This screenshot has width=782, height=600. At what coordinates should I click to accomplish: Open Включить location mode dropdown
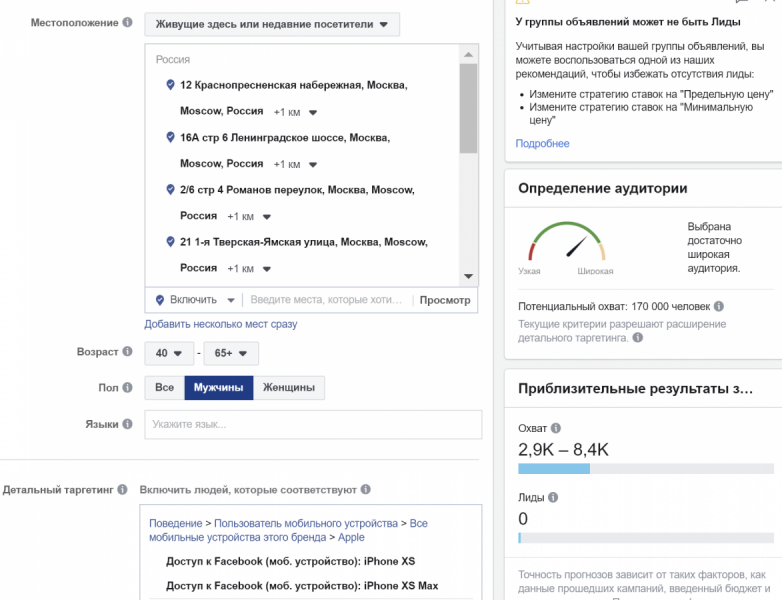coord(194,300)
